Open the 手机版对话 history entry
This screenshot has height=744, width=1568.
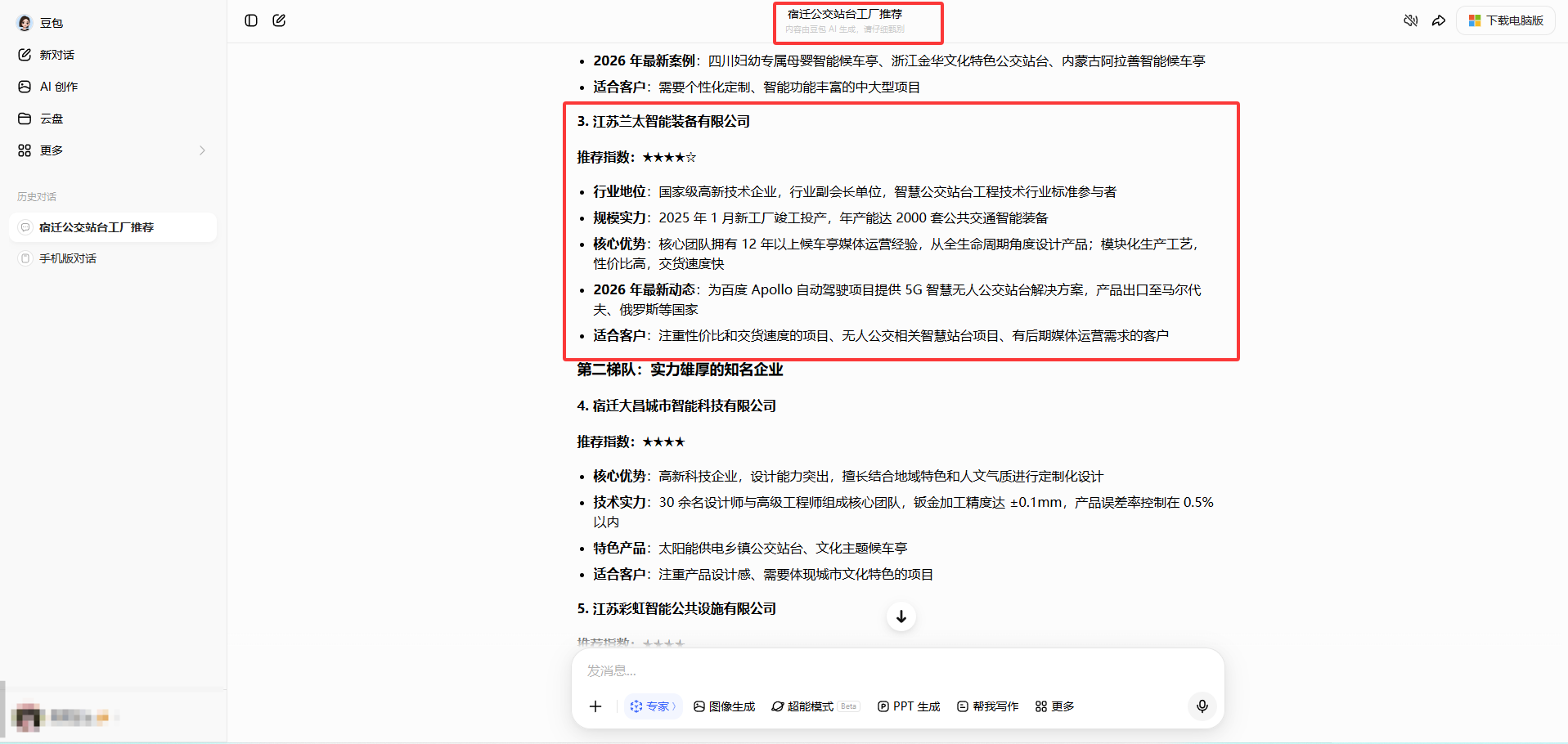click(x=113, y=258)
